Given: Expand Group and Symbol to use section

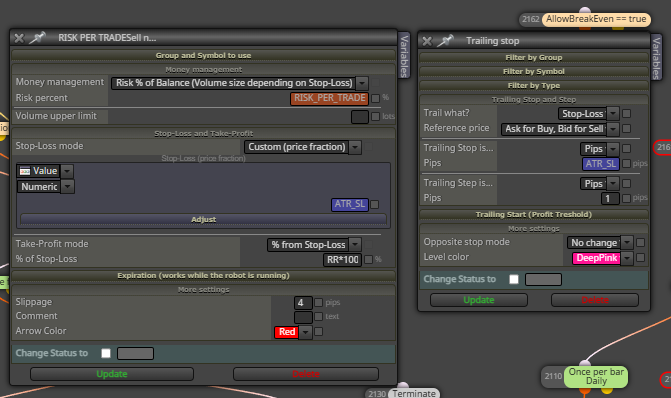Looking at the screenshot, I should click(x=203, y=55).
